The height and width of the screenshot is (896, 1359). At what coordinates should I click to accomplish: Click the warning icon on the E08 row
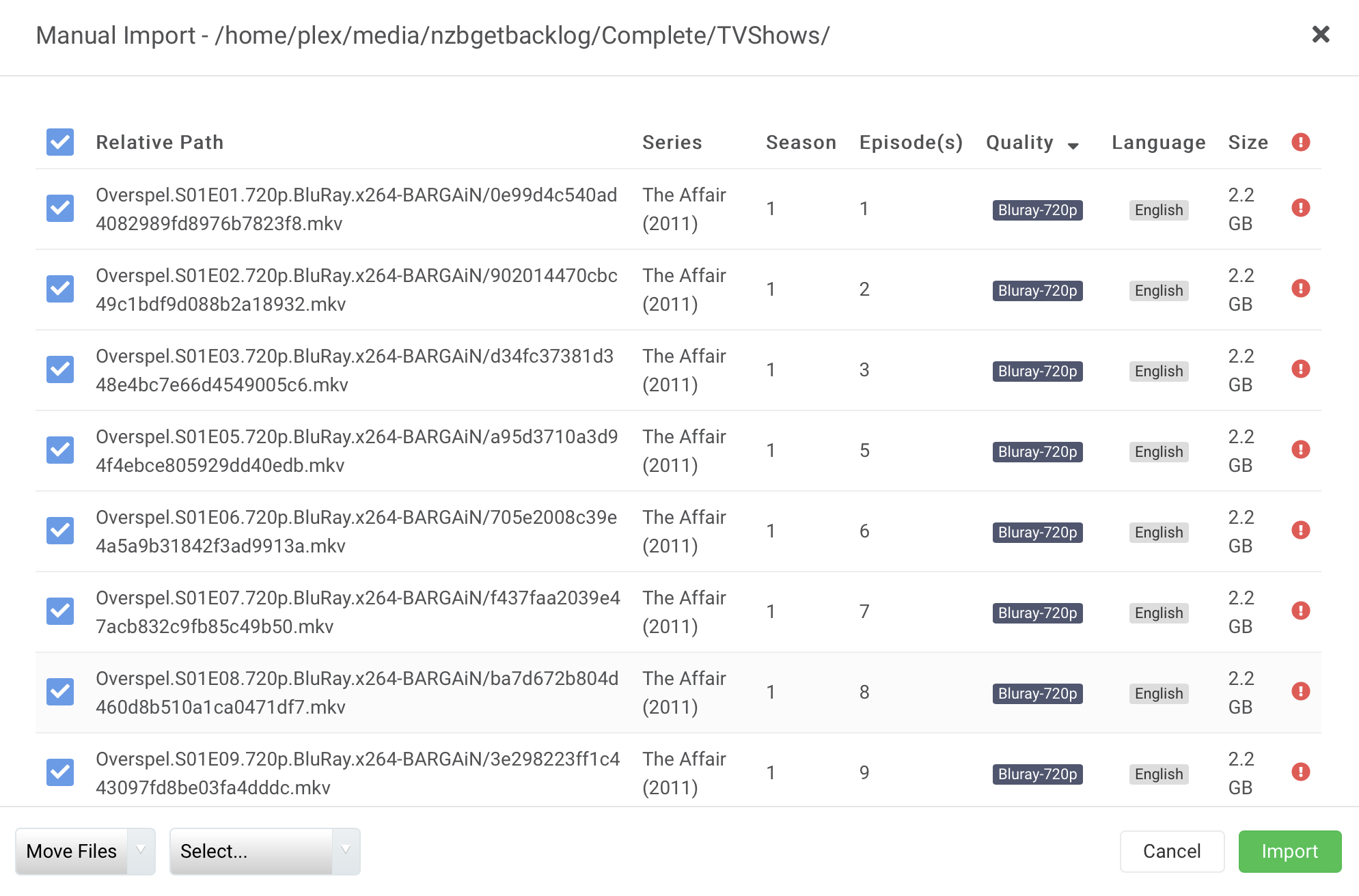point(1301,692)
